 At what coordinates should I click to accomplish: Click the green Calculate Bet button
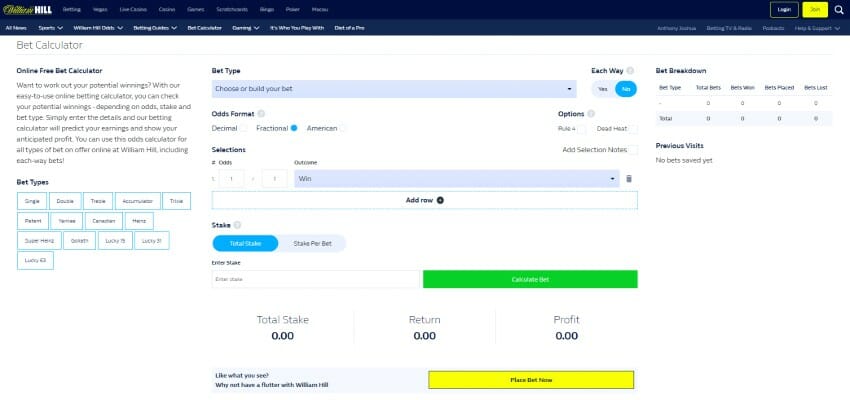[x=530, y=279]
